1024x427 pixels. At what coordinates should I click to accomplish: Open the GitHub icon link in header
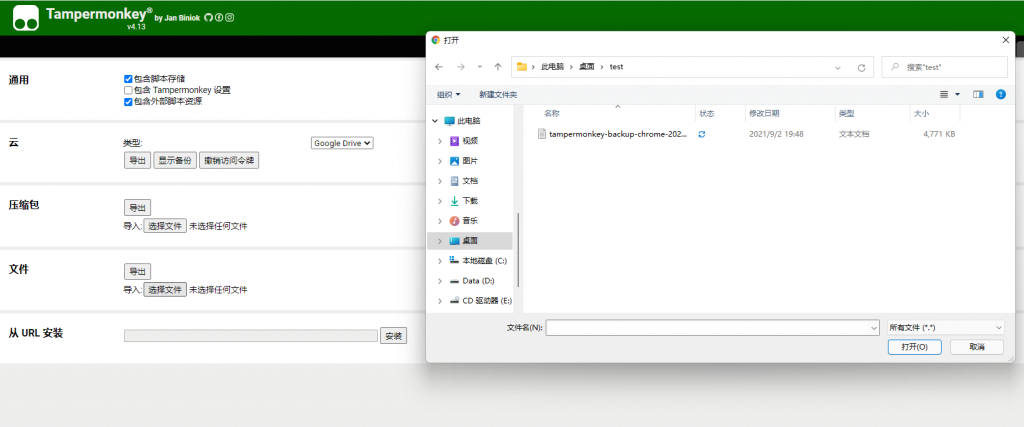[x=208, y=18]
